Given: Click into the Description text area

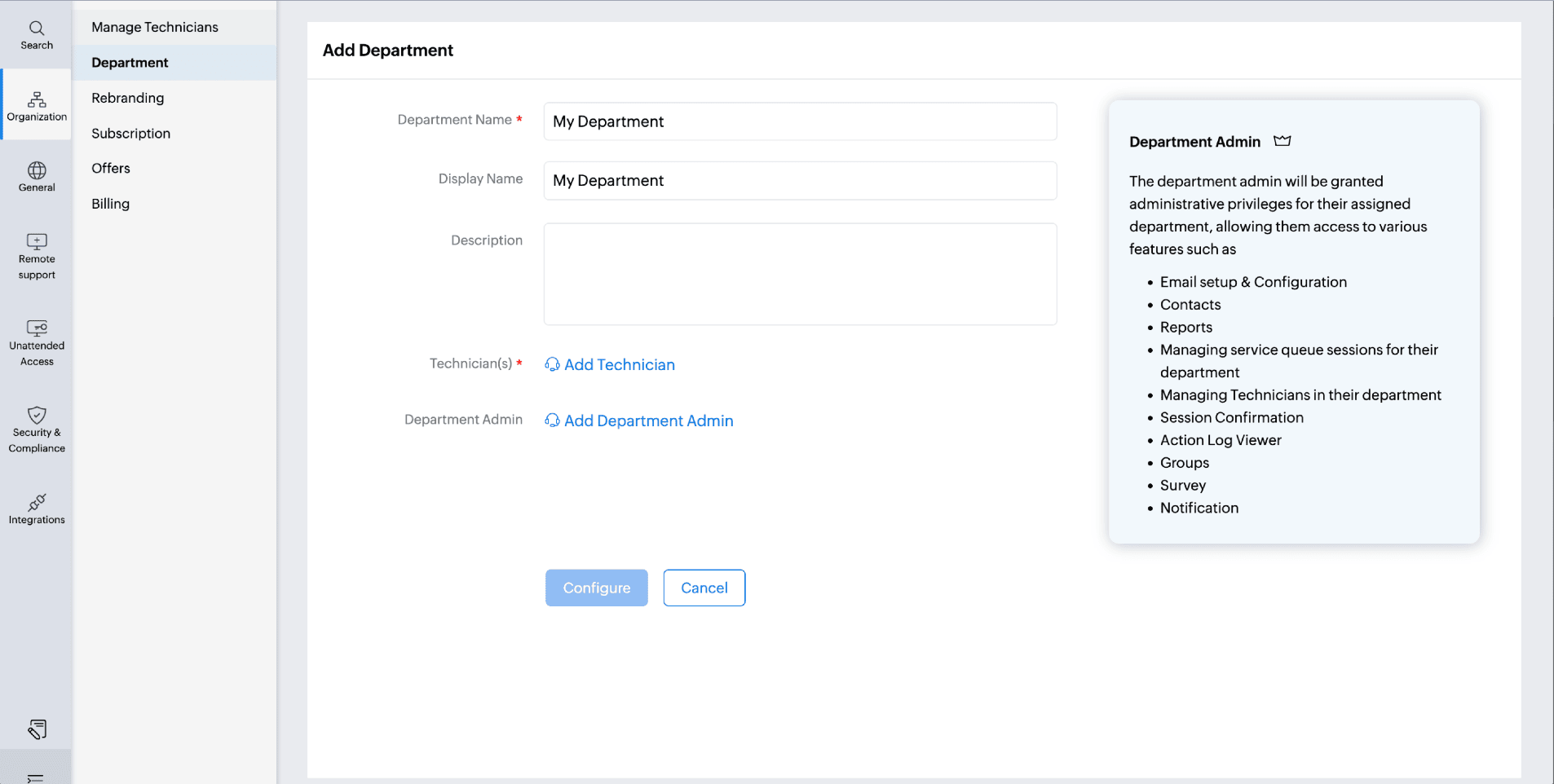Looking at the screenshot, I should 800,274.
